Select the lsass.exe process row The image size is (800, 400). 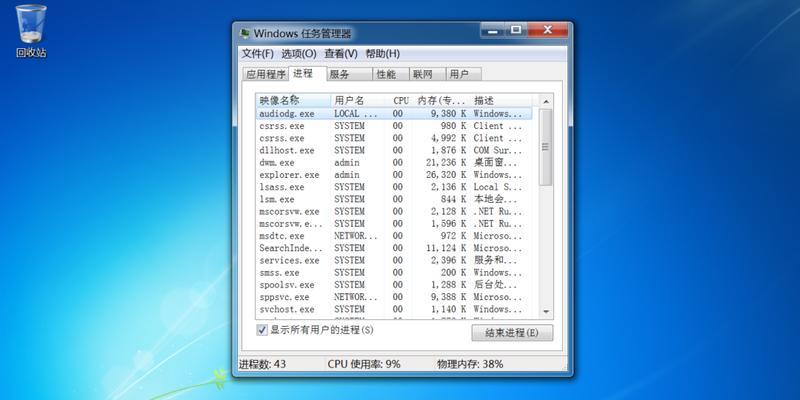[394, 187]
